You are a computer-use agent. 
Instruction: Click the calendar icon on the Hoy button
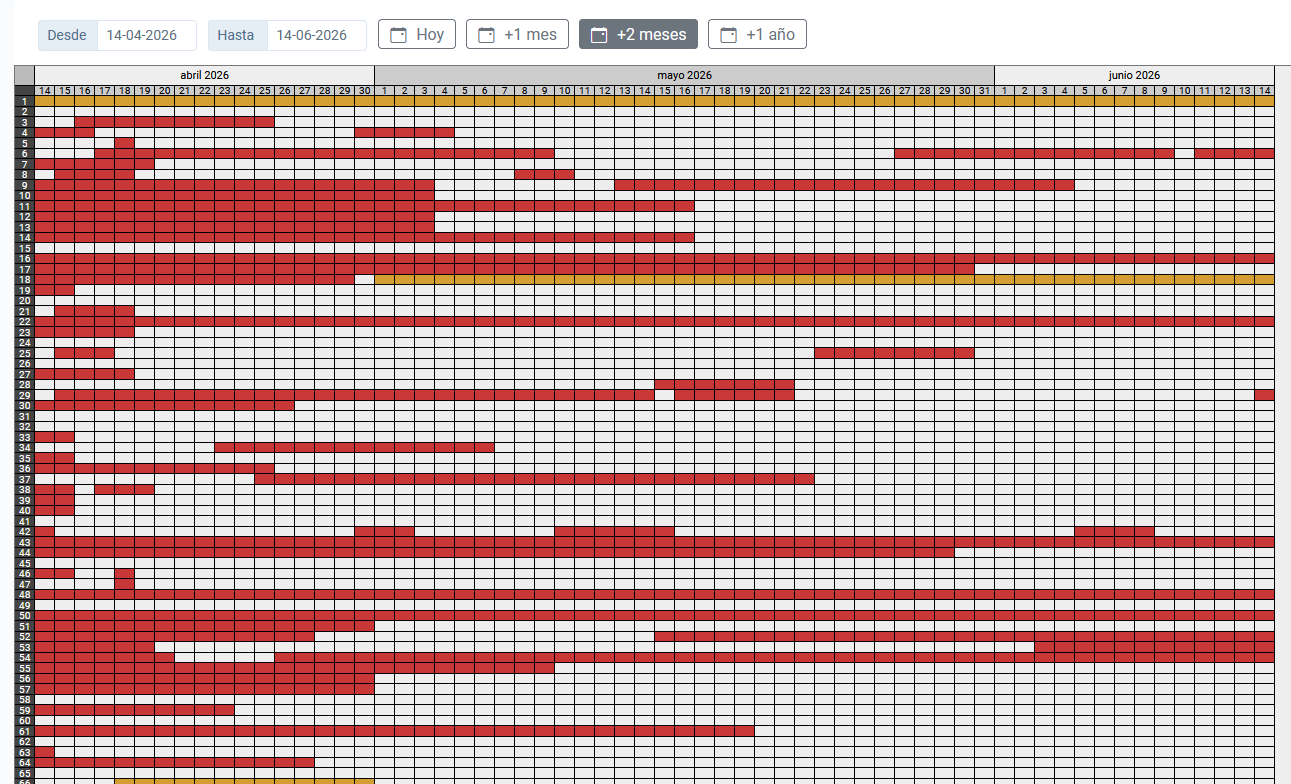pyautogui.click(x=398, y=35)
